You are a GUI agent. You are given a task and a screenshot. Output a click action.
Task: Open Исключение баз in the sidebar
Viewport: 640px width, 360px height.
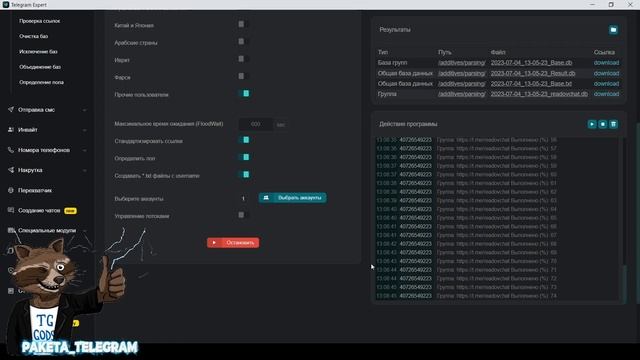[x=38, y=52]
